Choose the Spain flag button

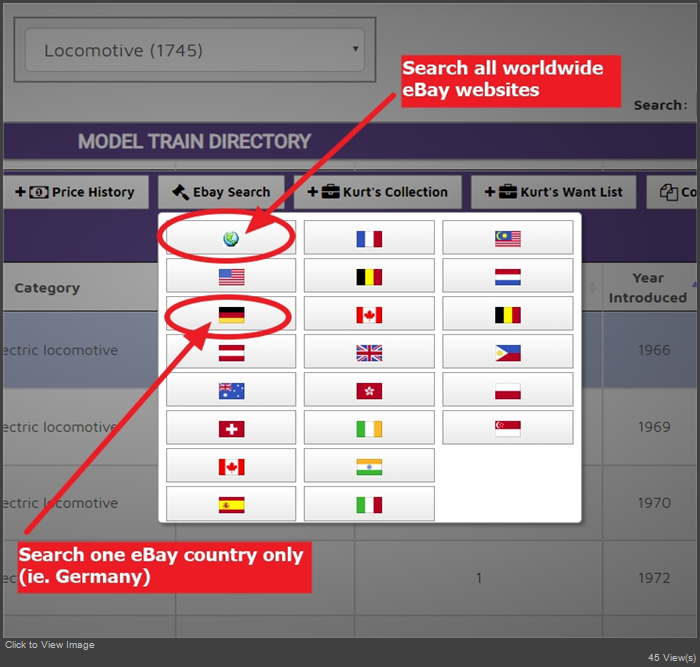[231, 505]
